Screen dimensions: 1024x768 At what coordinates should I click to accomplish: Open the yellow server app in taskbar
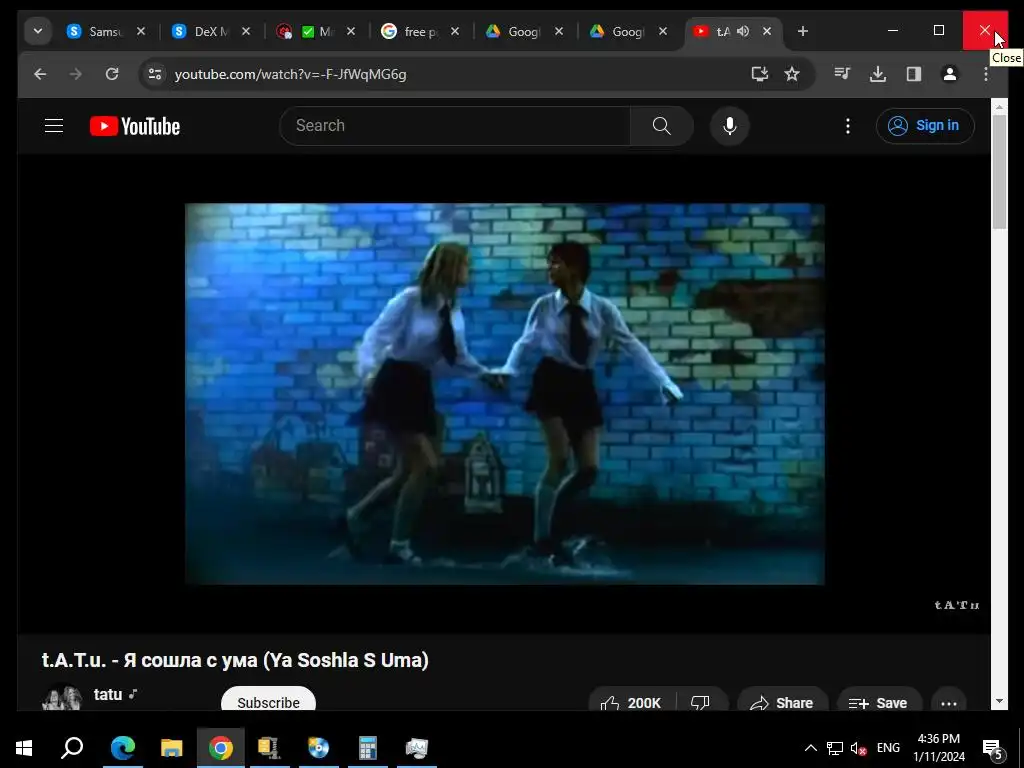(269, 748)
